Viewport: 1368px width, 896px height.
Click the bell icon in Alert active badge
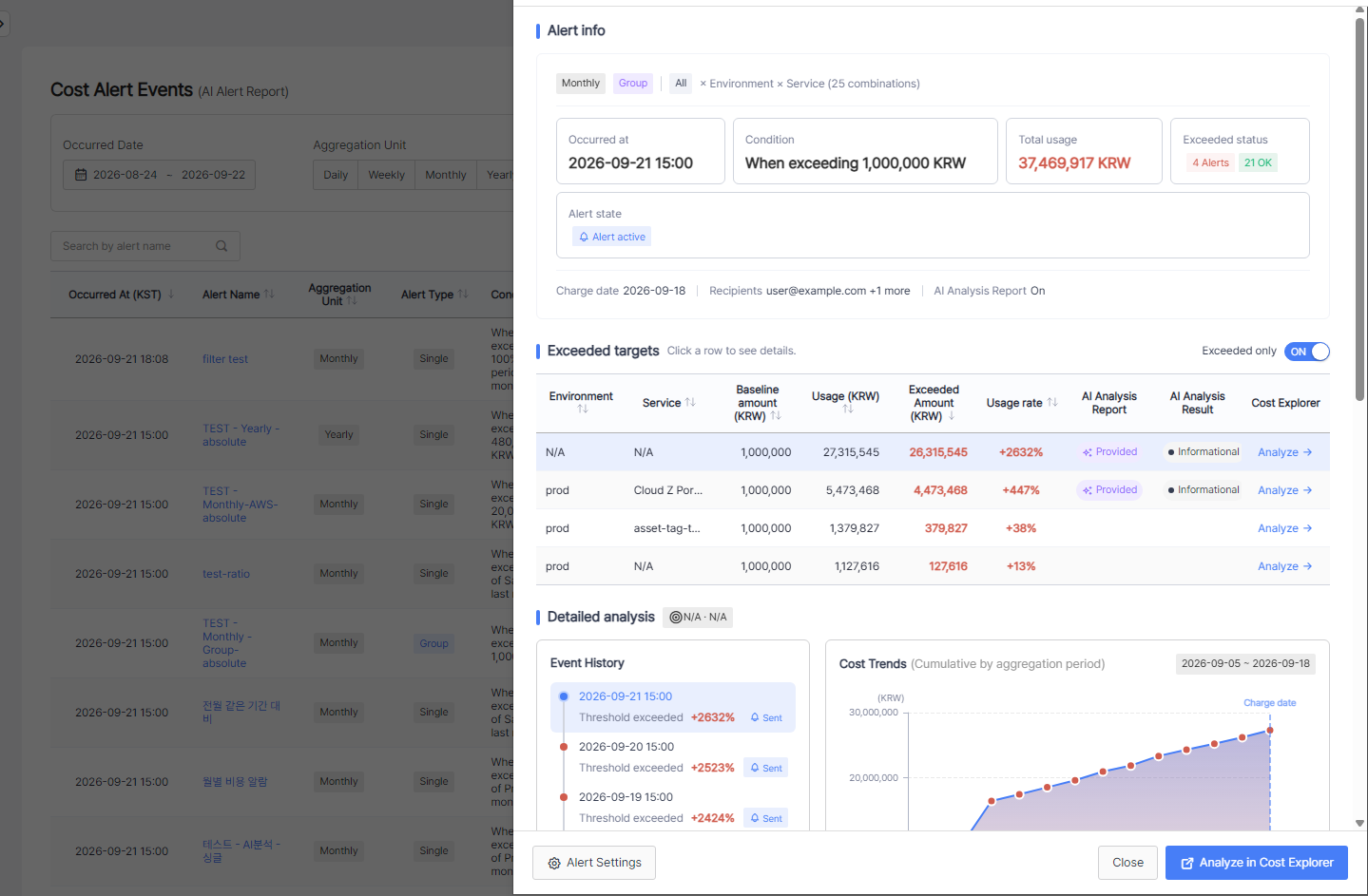(x=584, y=238)
